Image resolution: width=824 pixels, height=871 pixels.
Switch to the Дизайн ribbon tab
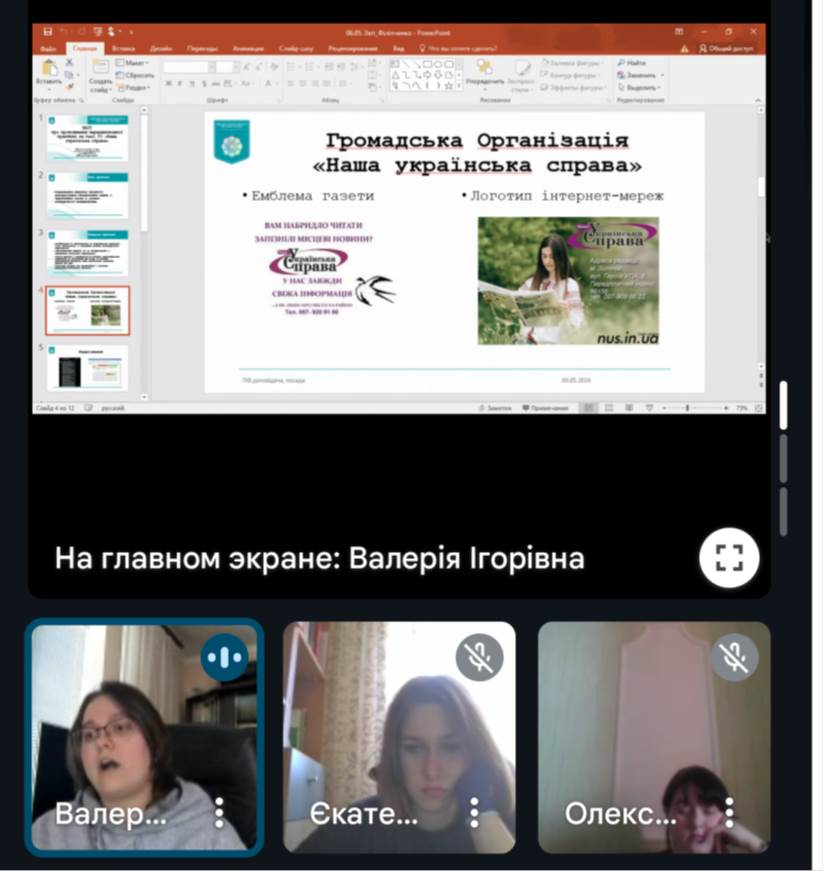(161, 49)
